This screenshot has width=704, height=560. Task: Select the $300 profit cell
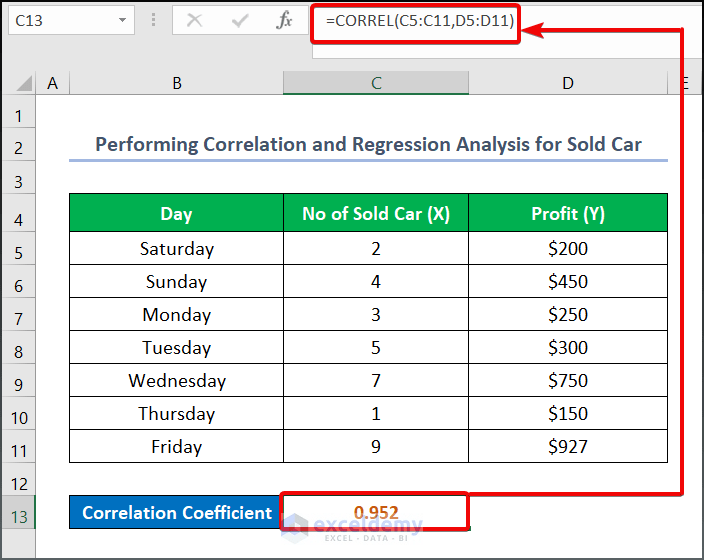point(568,348)
